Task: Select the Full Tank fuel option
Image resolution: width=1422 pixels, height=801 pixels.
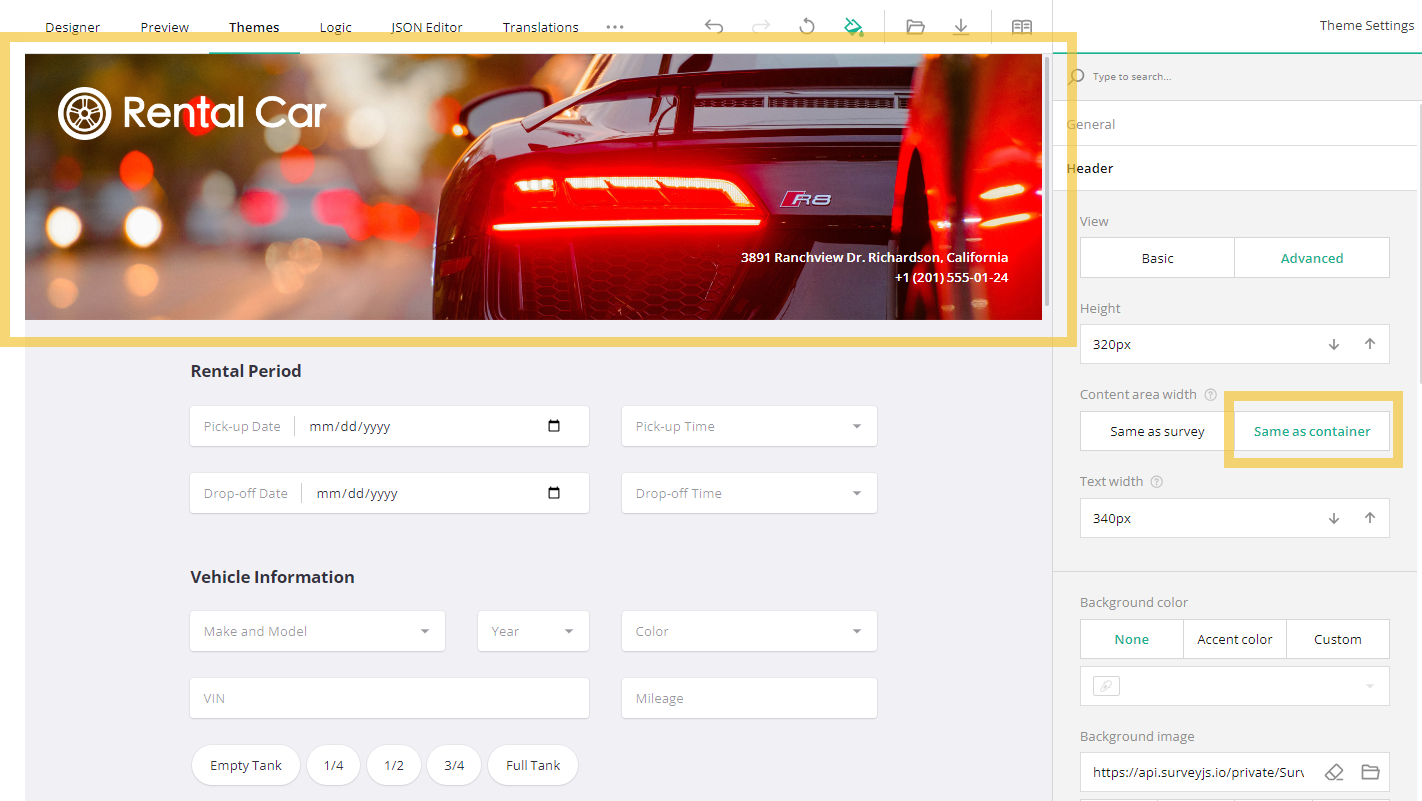Action: (532, 765)
